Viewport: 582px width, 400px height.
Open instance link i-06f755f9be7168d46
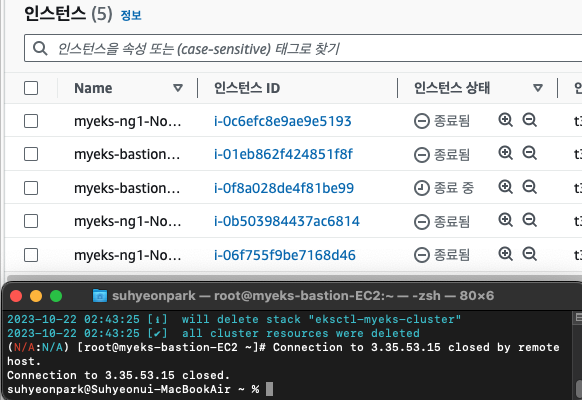tap(285, 255)
